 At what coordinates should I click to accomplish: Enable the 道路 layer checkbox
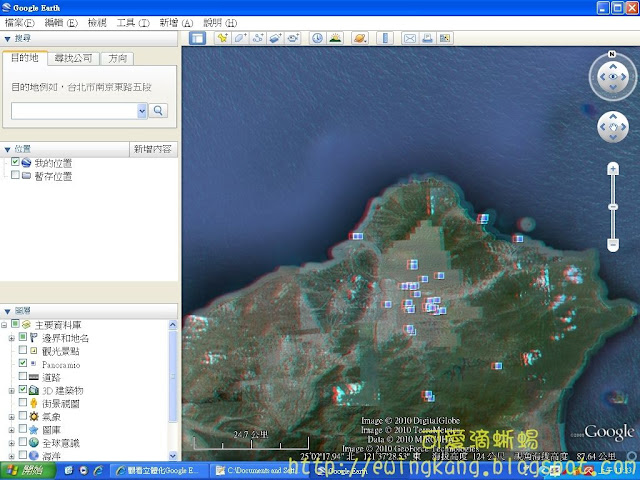point(23,376)
